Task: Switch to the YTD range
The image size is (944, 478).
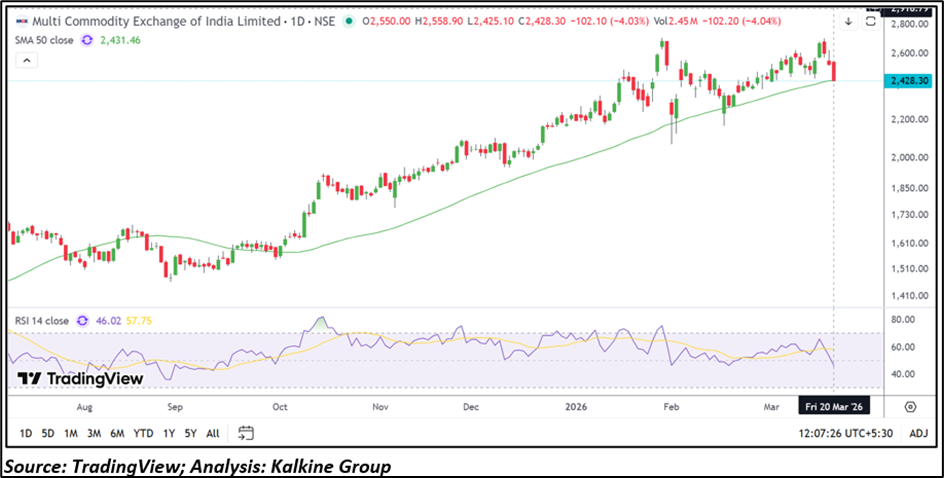Action: [143, 433]
